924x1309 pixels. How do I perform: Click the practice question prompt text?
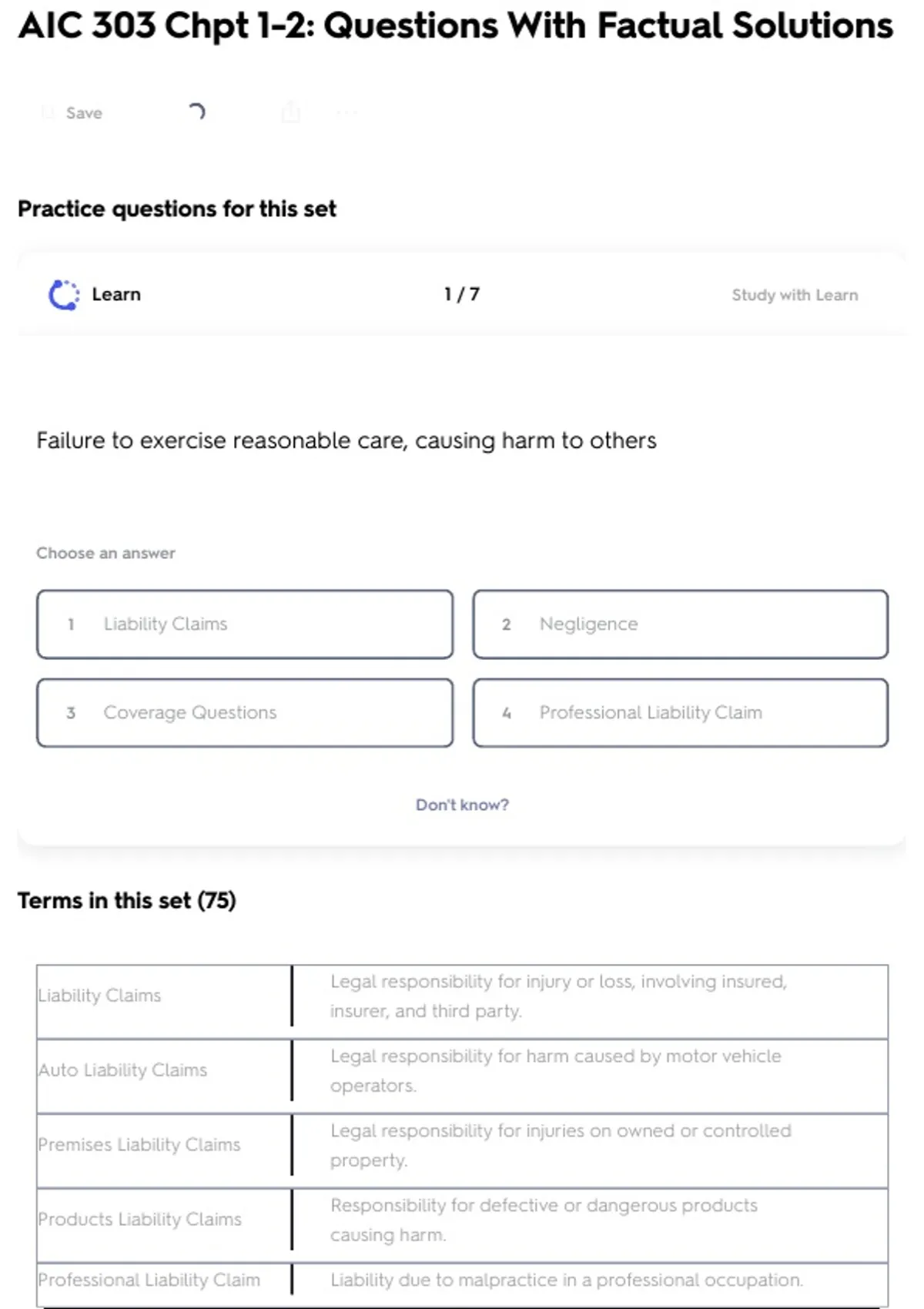point(346,440)
